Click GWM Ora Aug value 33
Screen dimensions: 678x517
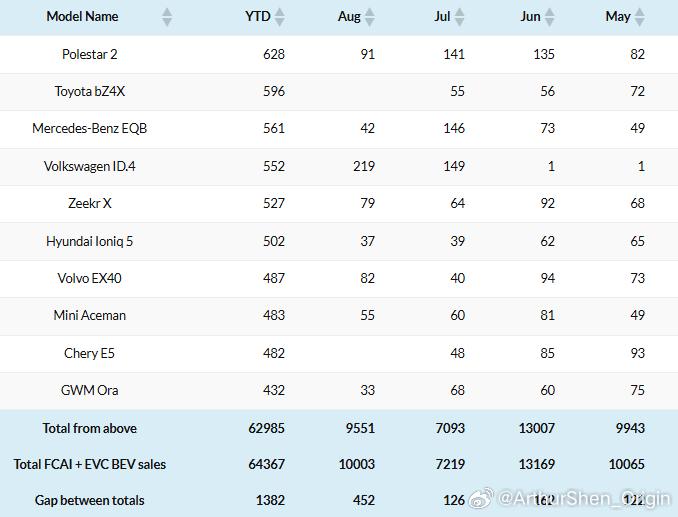coord(368,390)
